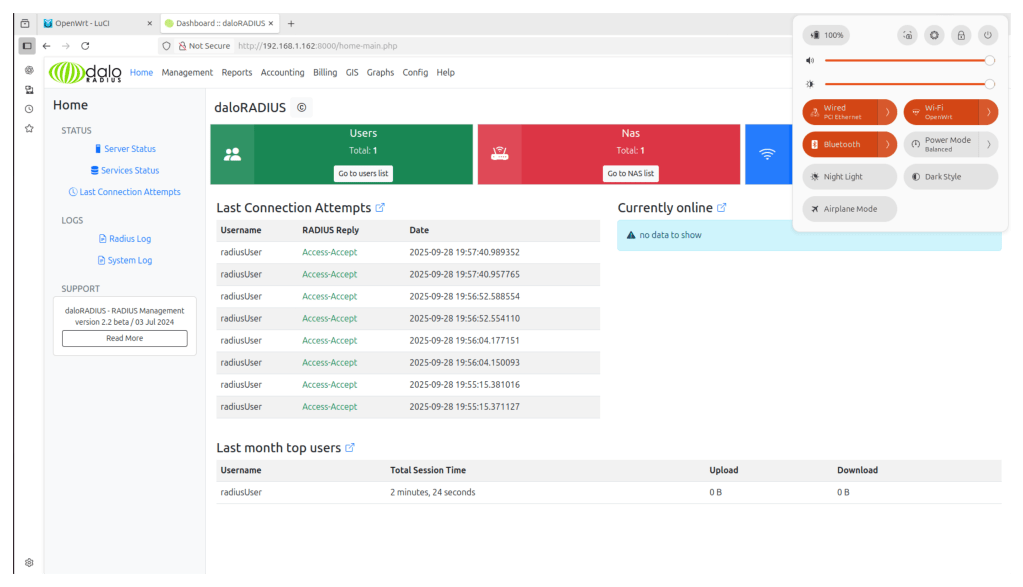This screenshot has height=587, width=1023.
Task: Open the Management menu
Action: 187,73
